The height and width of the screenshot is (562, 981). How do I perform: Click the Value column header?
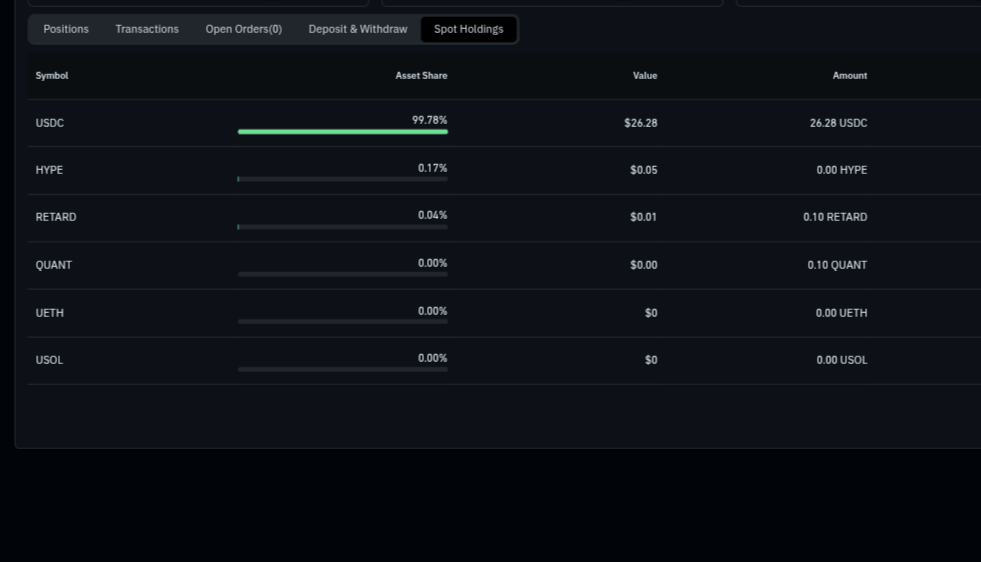pyautogui.click(x=645, y=76)
